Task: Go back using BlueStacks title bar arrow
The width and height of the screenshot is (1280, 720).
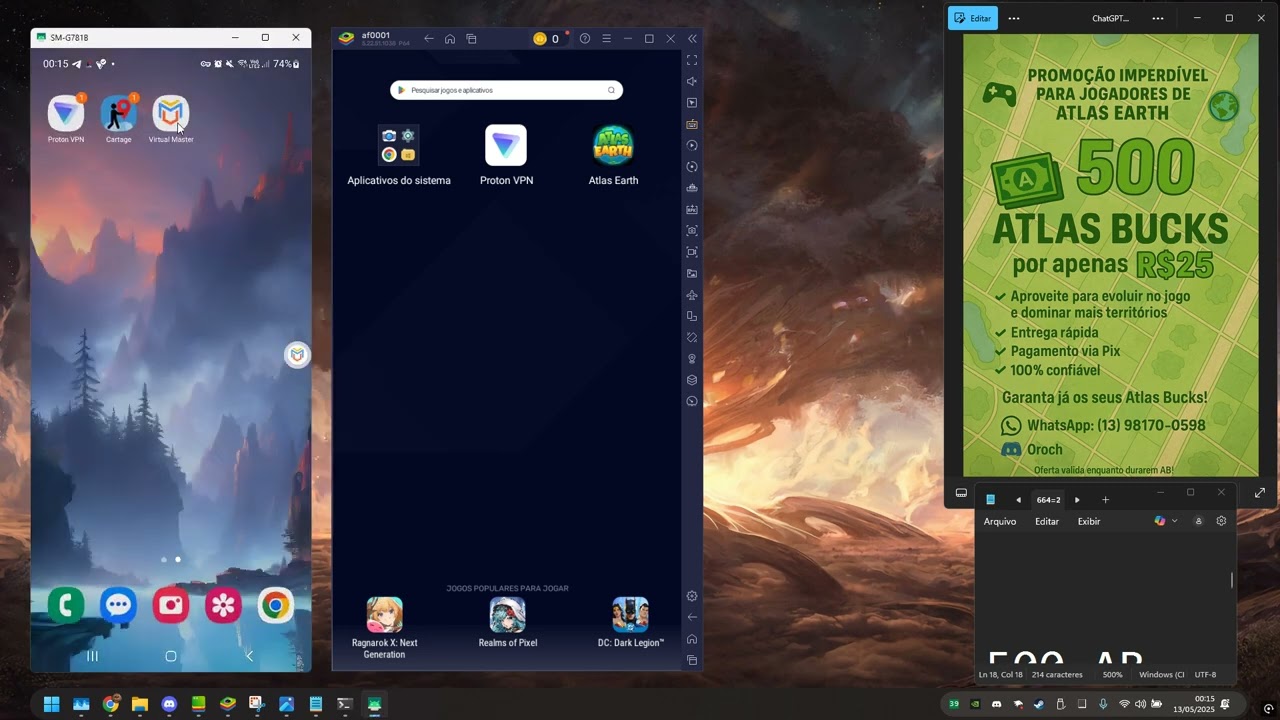Action: pyautogui.click(x=429, y=38)
